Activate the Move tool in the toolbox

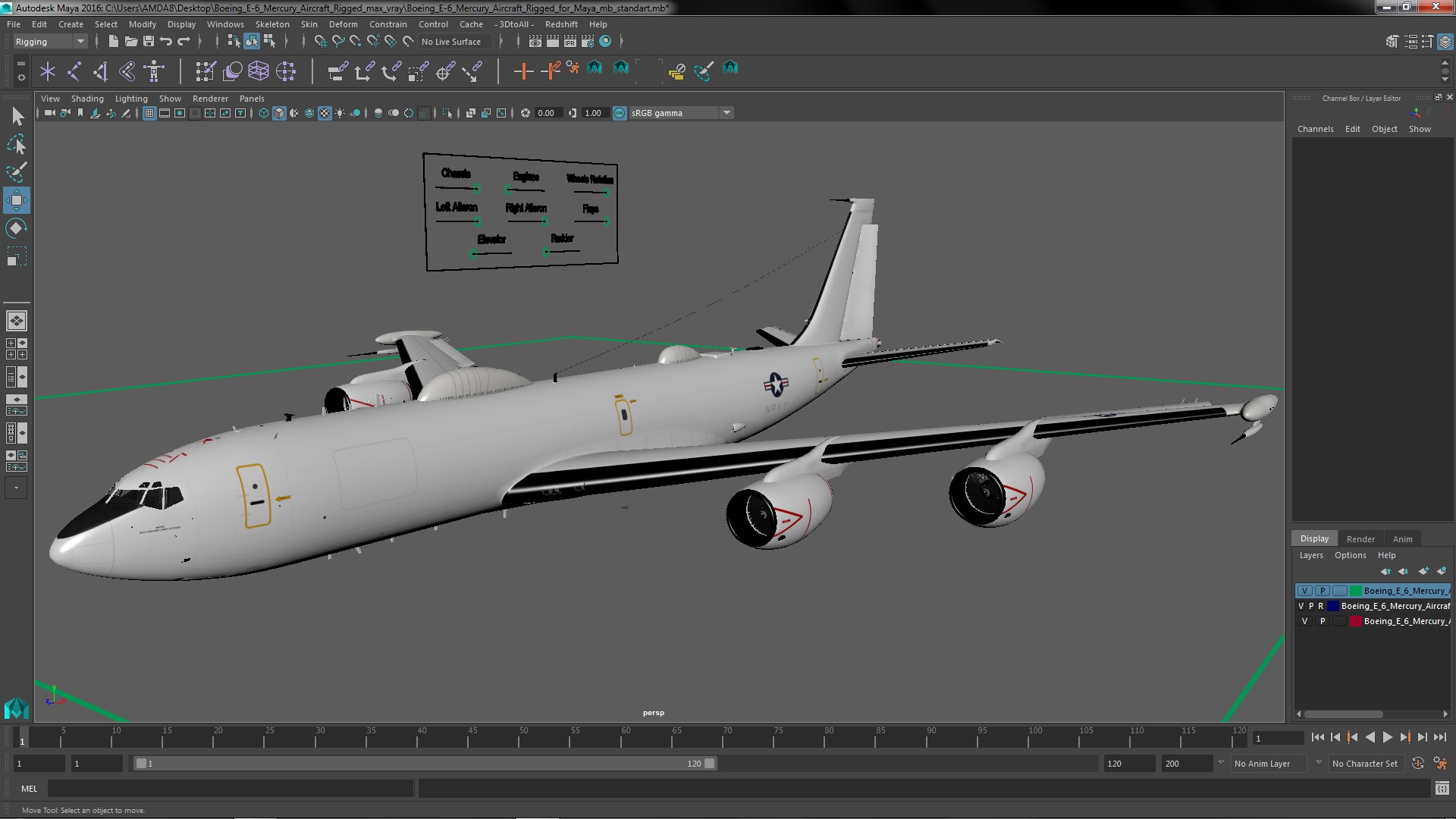pyautogui.click(x=17, y=200)
